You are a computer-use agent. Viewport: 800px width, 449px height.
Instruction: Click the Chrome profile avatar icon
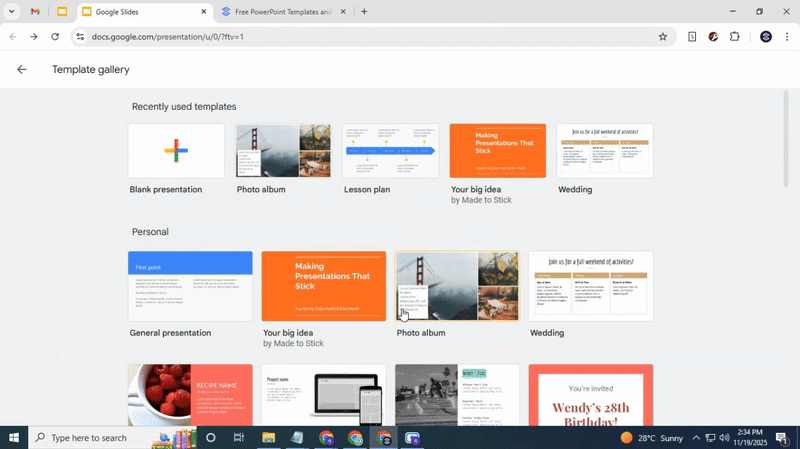(765, 37)
